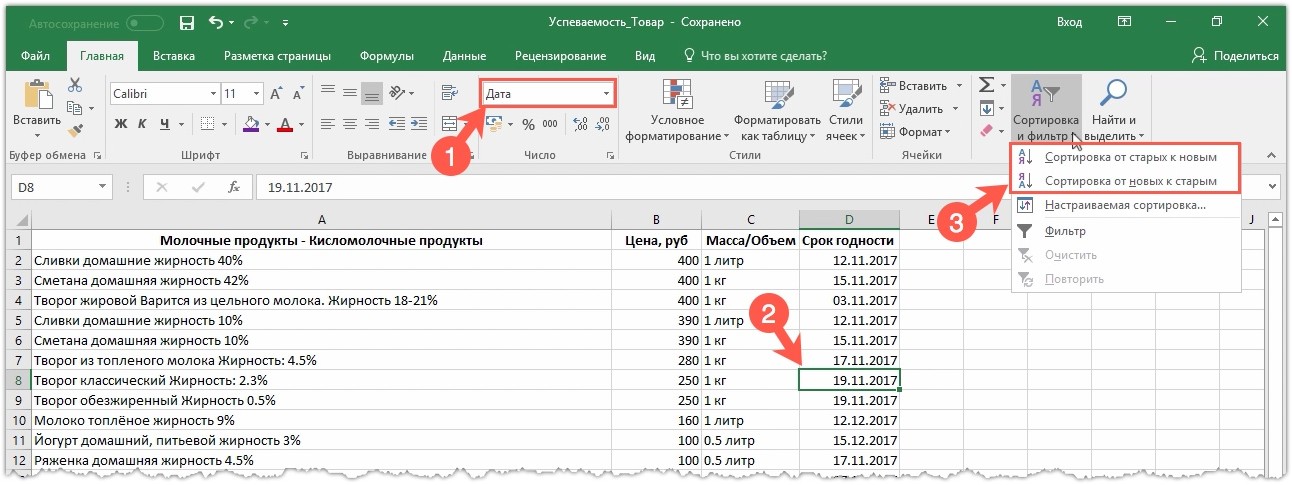The image size is (1292, 485).
Task: Open the Файл tab
Action: [x=35, y=56]
